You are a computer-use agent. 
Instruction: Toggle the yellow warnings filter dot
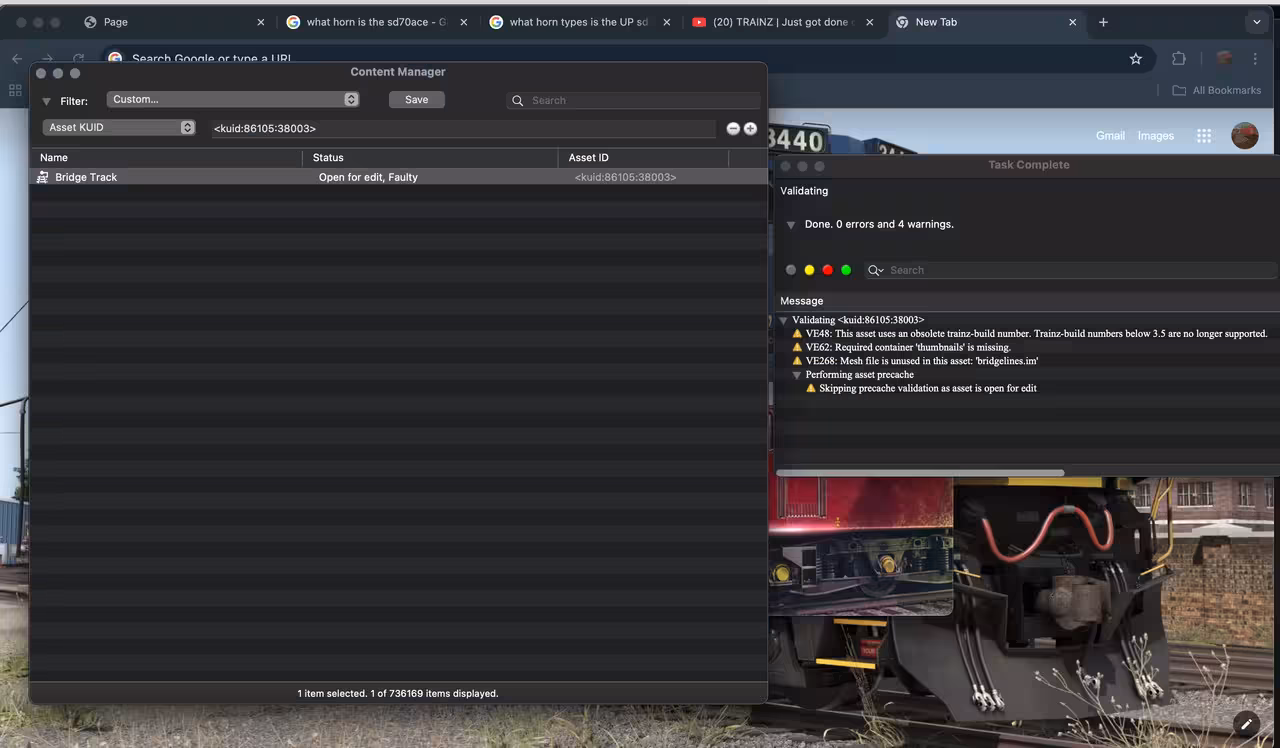[809, 270]
